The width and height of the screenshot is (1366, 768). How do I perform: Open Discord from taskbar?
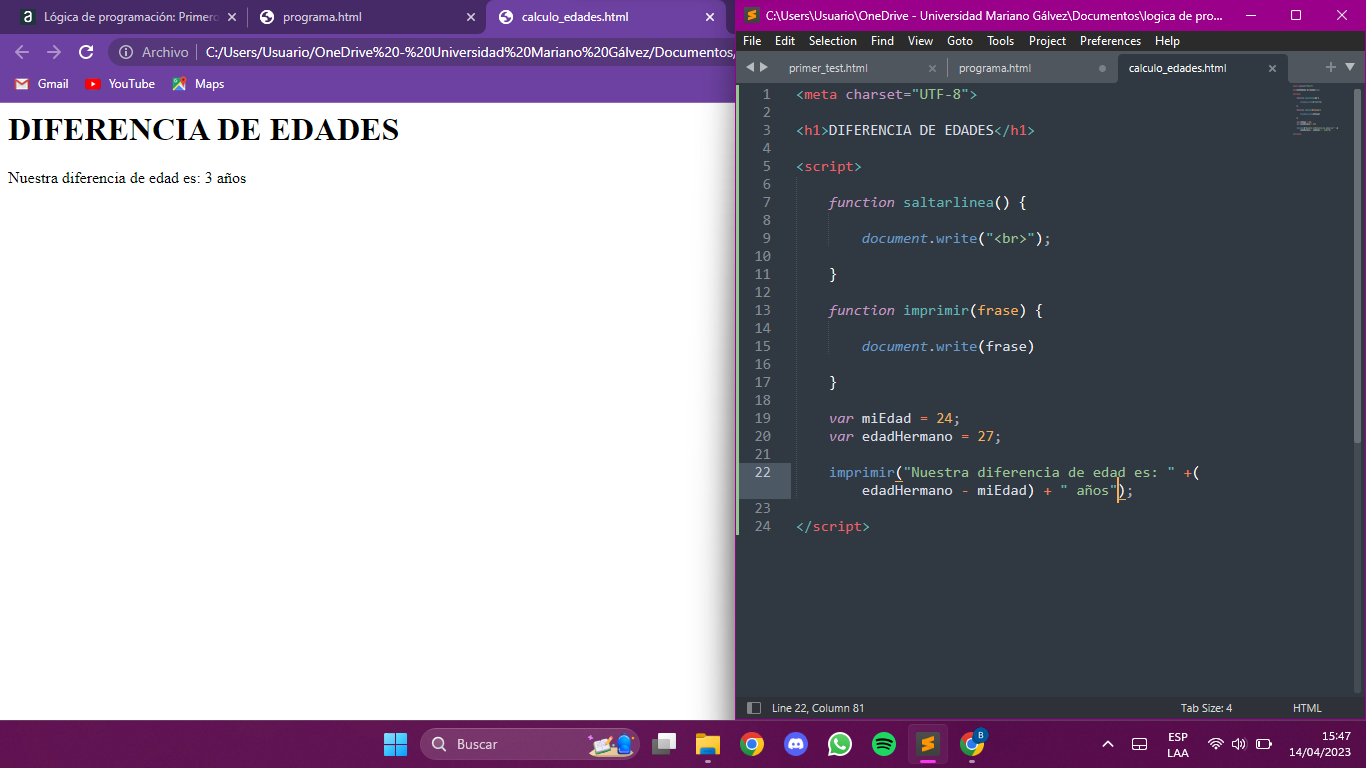(x=796, y=744)
